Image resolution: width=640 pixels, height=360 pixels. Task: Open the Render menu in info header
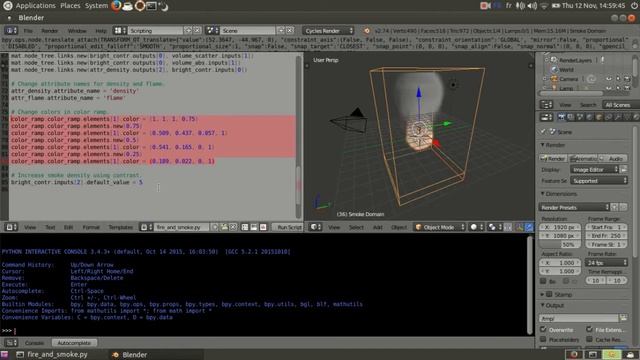coord(49,31)
